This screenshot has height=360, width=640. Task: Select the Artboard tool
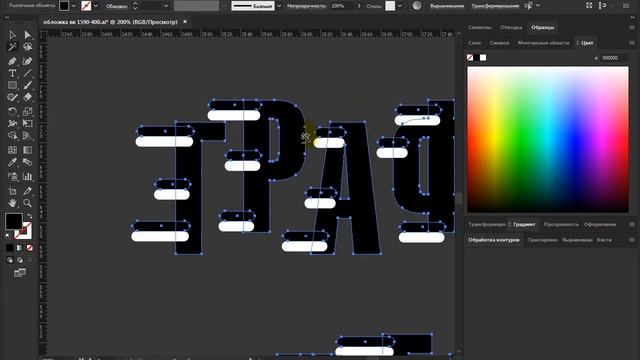pos(12,191)
